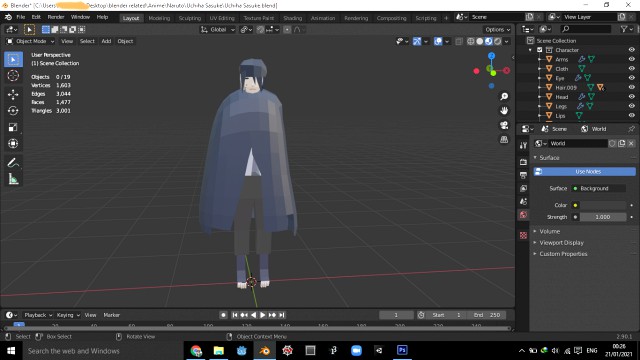
Task: Open the Render menu
Action: tap(56, 17)
